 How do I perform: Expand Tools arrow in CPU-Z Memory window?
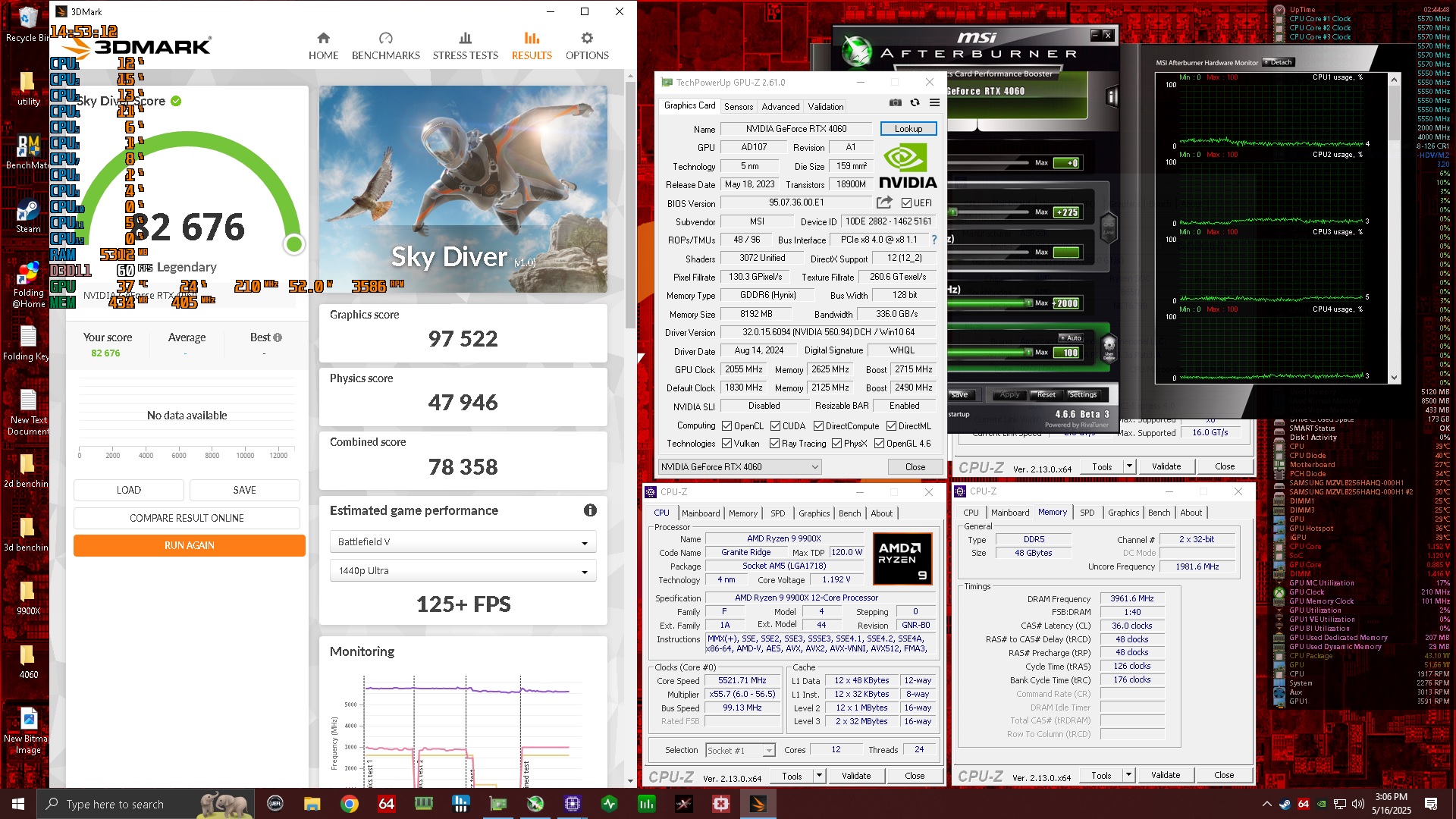[1128, 775]
